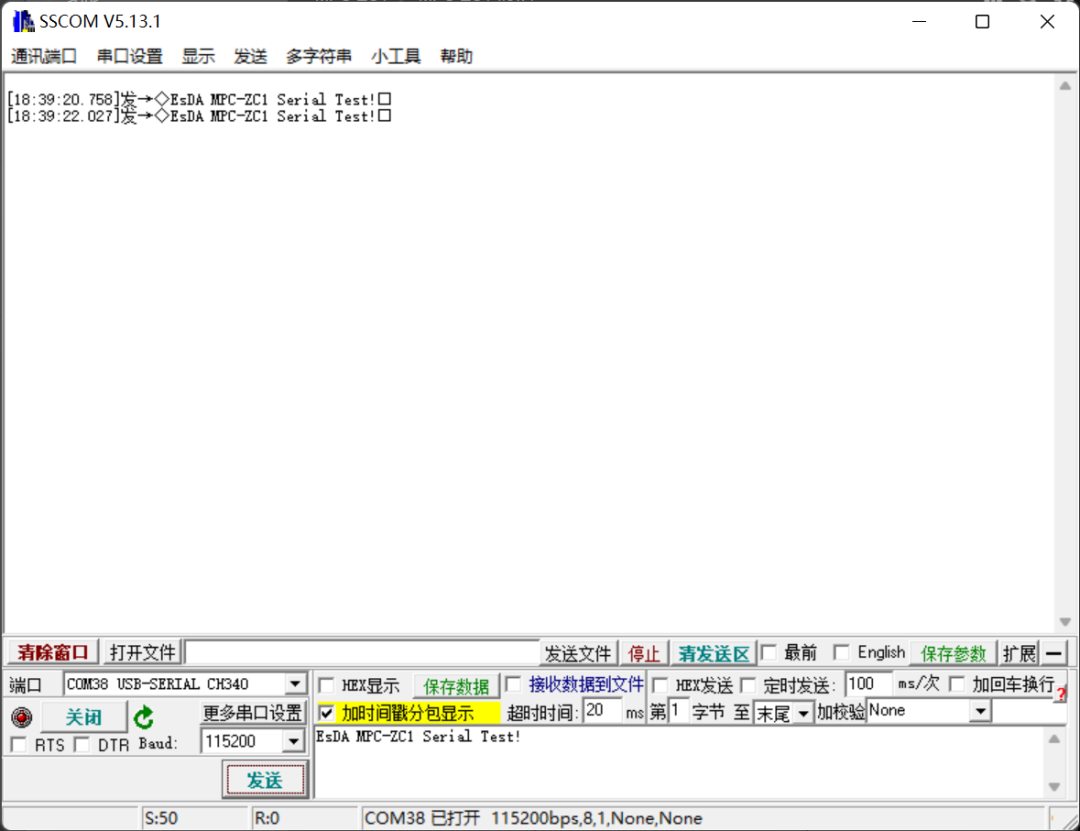The image size is (1080, 831).
Task: Disable 加时间戳和分包显示 option
Action: 327,711
